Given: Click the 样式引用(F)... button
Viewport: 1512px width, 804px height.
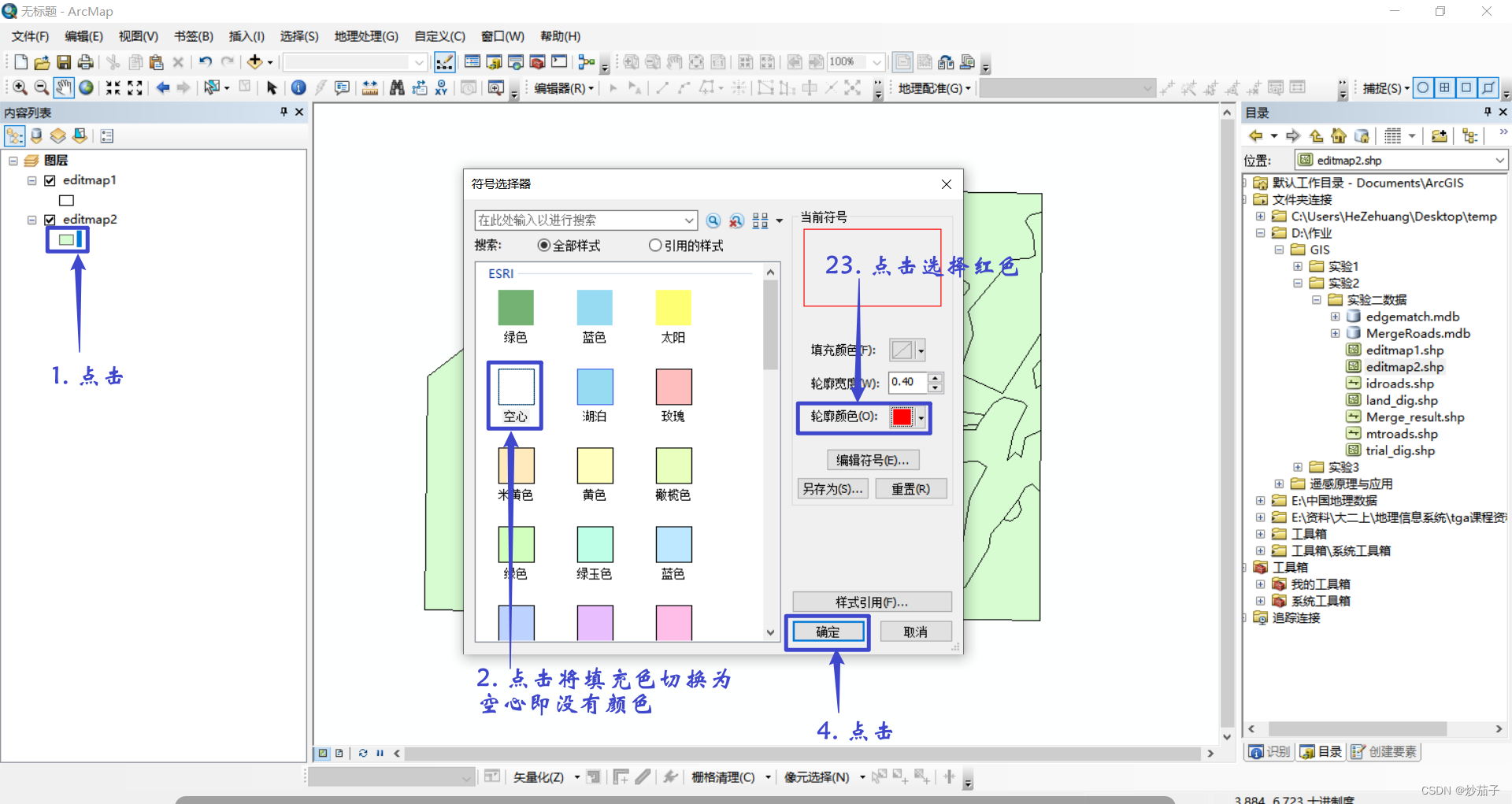Looking at the screenshot, I should (872, 602).
